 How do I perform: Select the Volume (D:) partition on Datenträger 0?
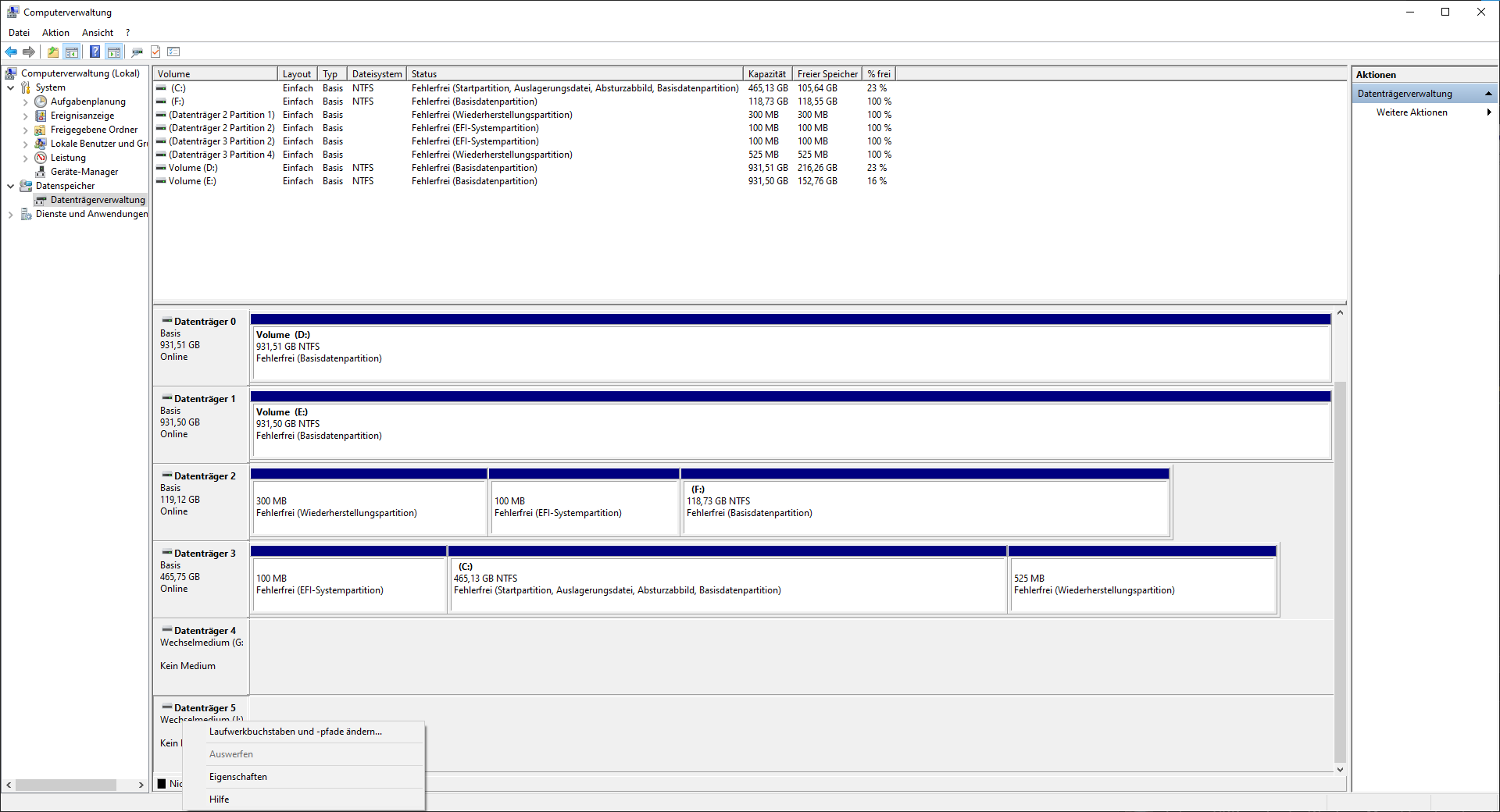(791, 347)
